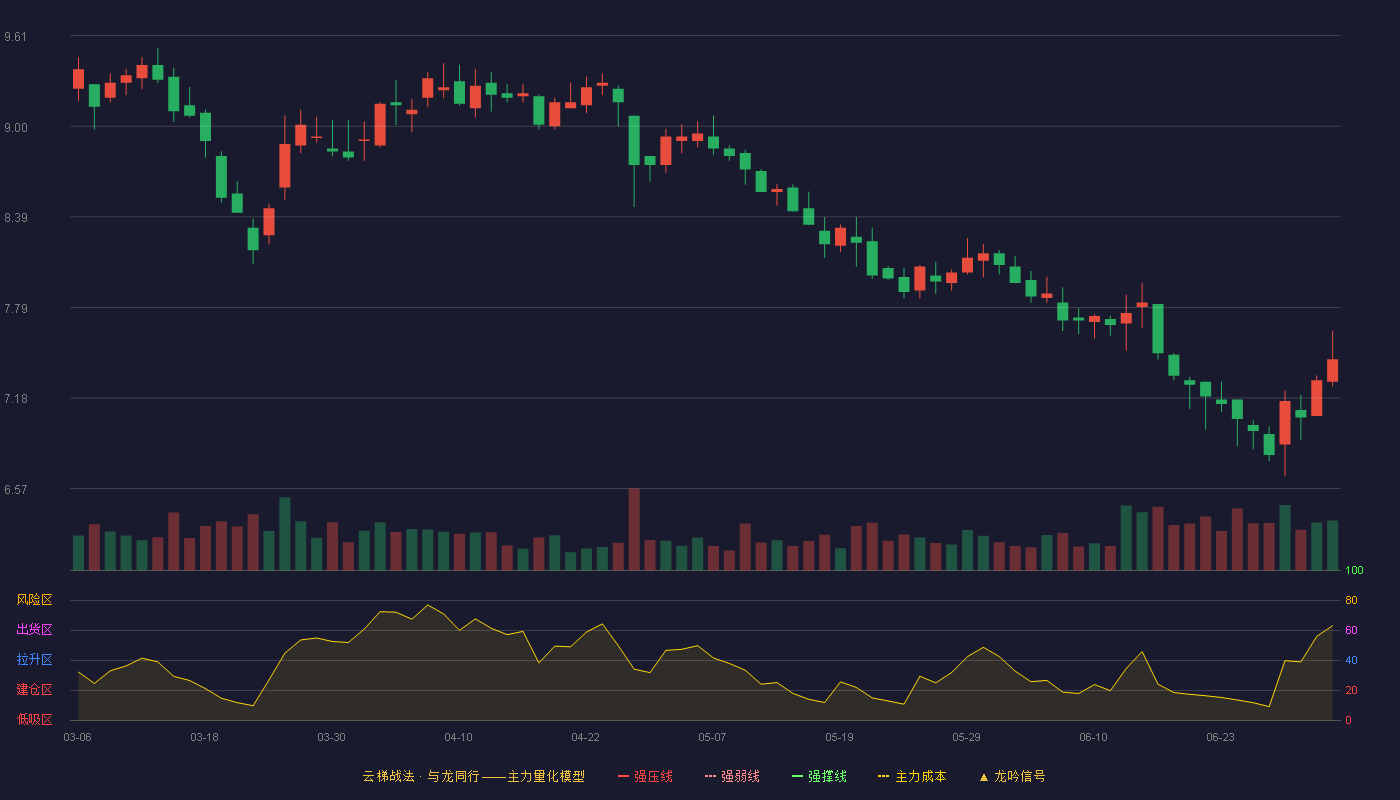
Task: Select the rightmost red candlestick
Action: click(x=1332, y=370)
